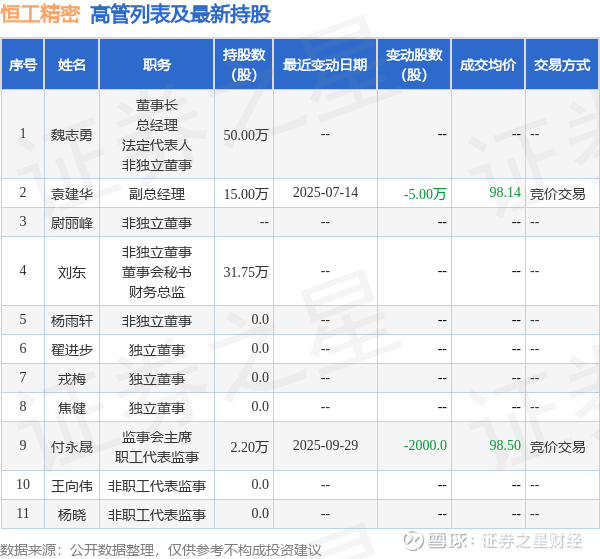
Task: Click the date 2025-09-29
Action: click(325, 445)
